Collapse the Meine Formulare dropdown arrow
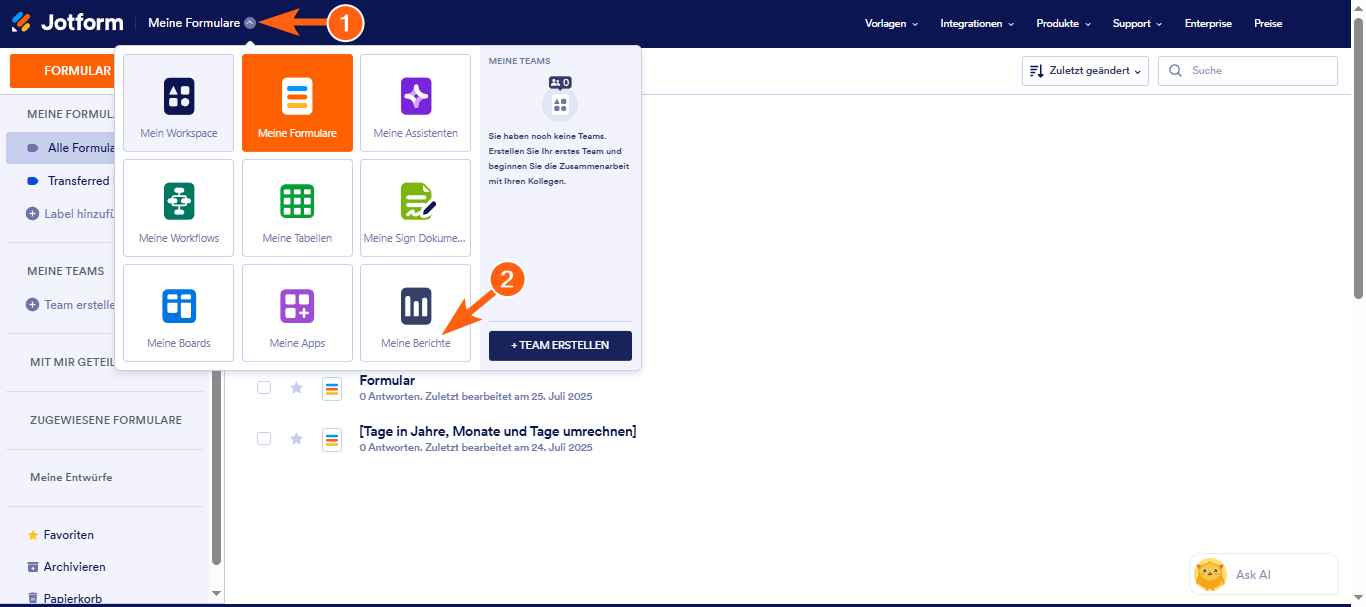Image resolution: width=1366 pixels, height=607 pixels. [249, 23]
